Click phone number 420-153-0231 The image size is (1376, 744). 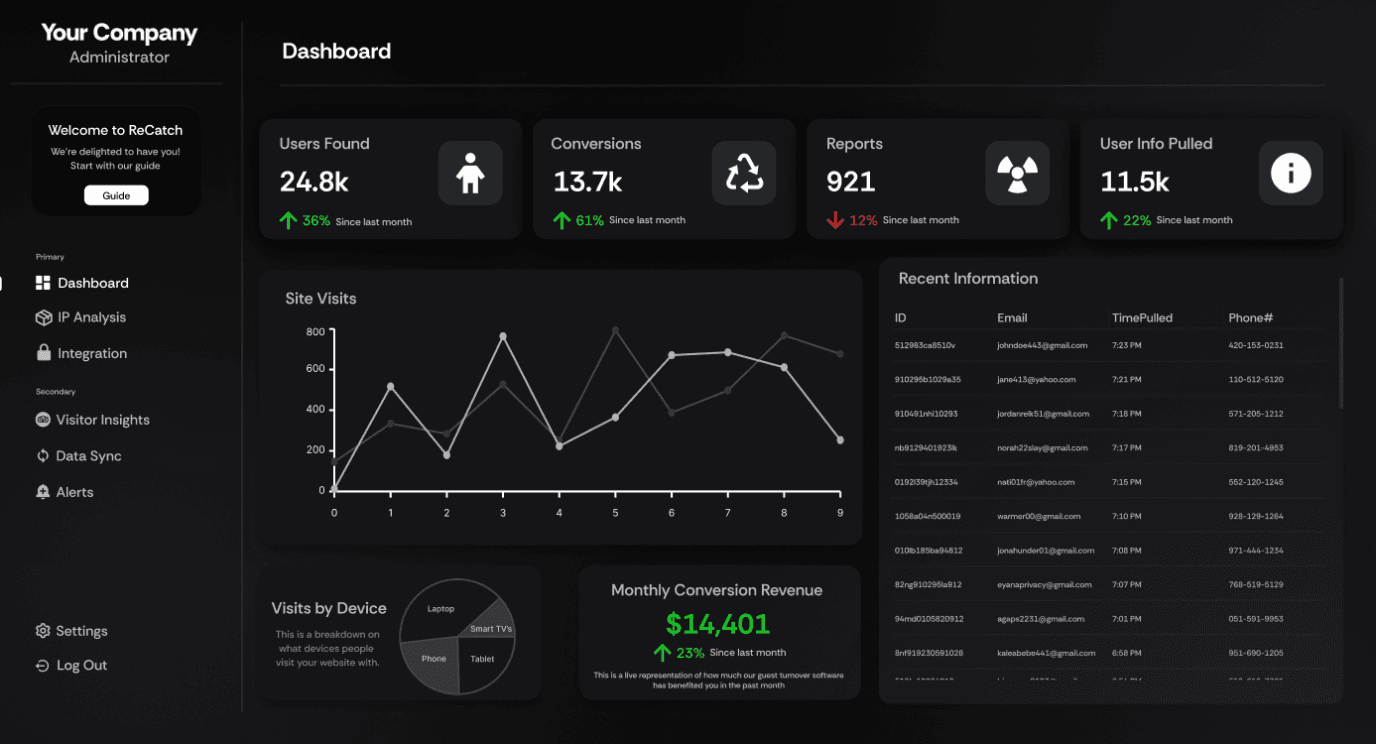tap(1256, 345)
